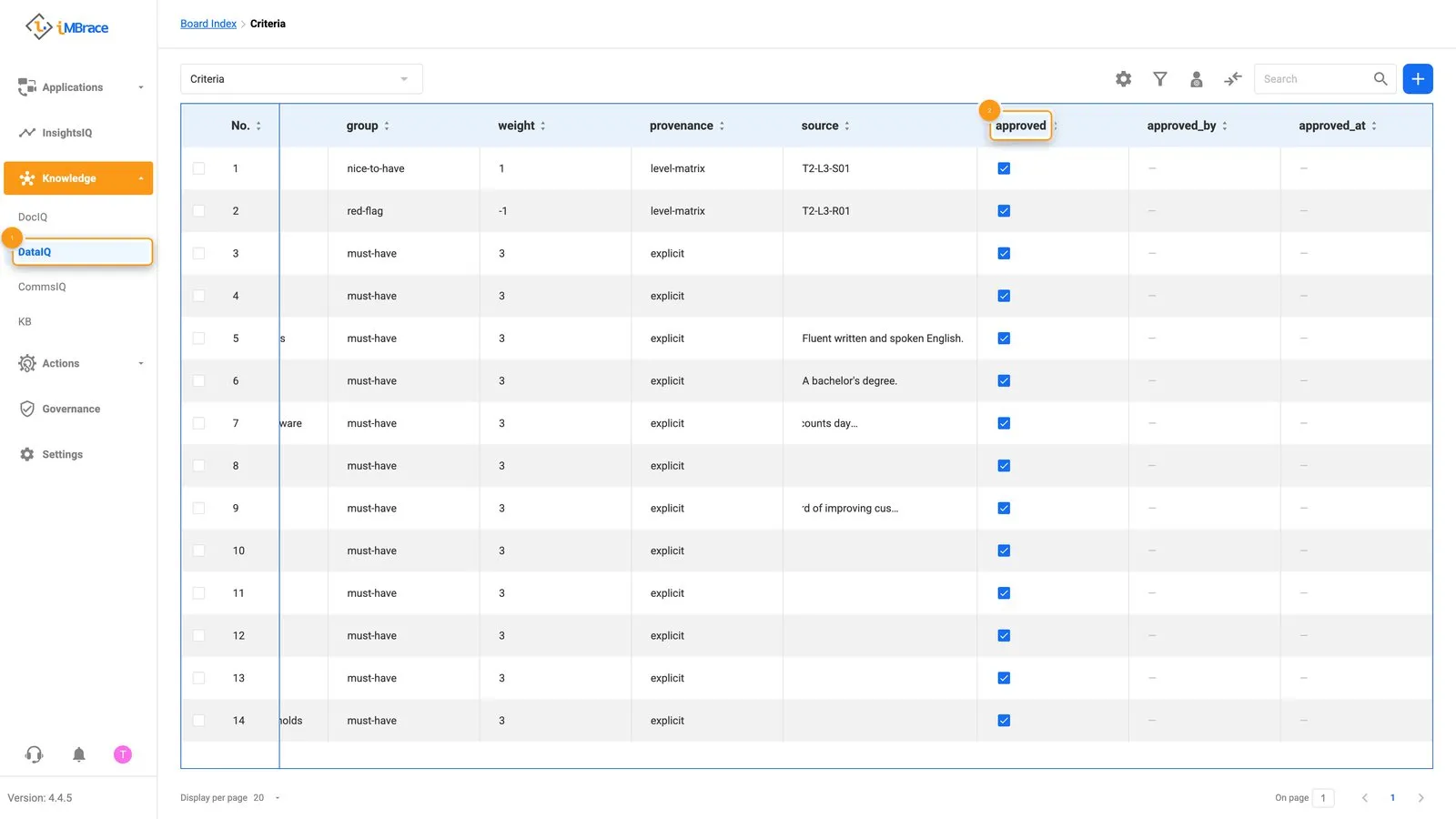The width and height of the screenshot is (1456, 819).
Task: Open DataIQ under Knowledge
Action: [x=82, y=252]
